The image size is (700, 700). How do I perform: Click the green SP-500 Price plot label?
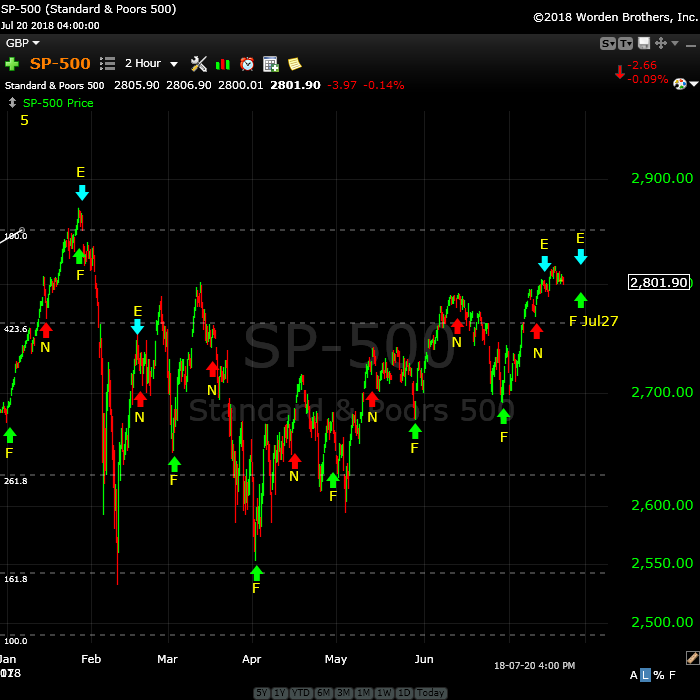point(58,103)
